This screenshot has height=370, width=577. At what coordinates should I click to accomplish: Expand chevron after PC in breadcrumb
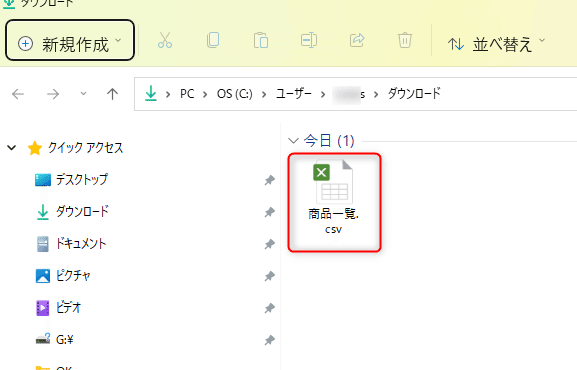(205, 95)
